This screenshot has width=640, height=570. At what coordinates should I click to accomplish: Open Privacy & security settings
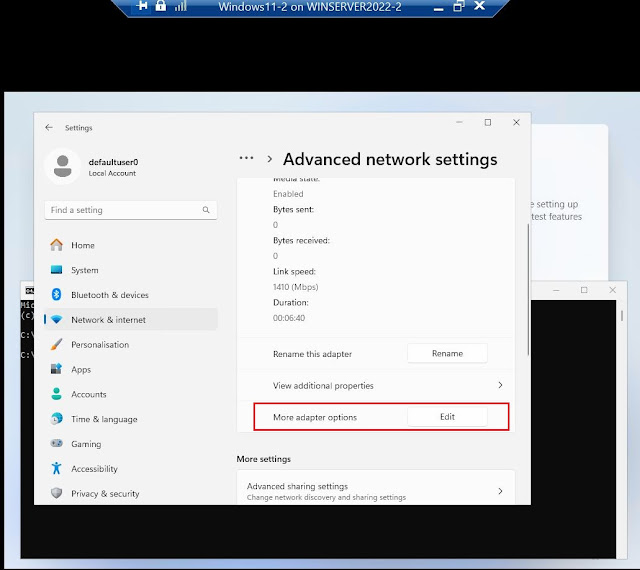coord(131,494)
